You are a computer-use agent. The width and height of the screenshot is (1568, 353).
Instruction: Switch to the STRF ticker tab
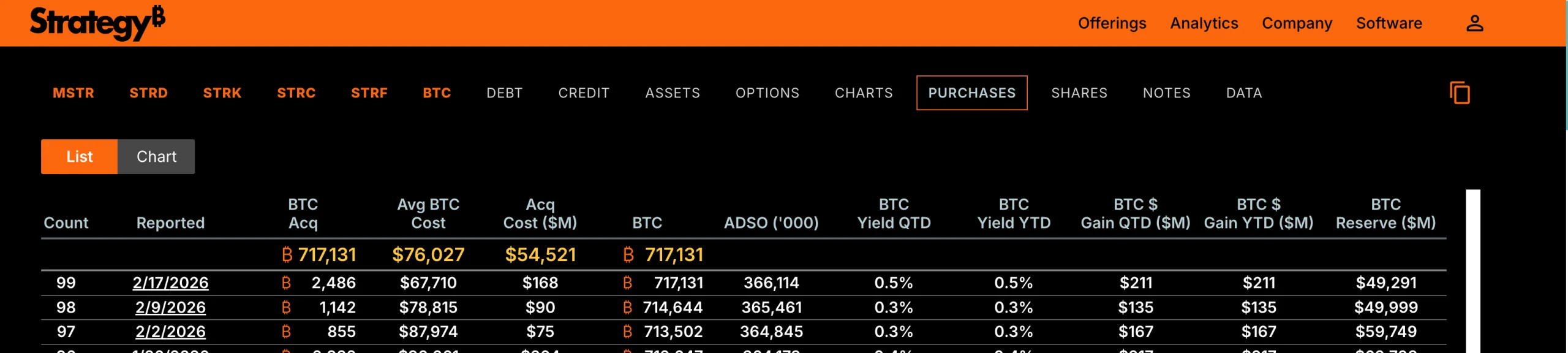click(x=369, y=93)
